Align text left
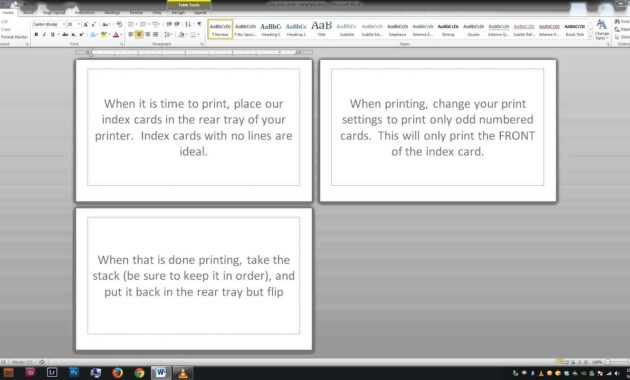This screenshot has width=630, height=380. pyautogui.click(x=131, y=35)
